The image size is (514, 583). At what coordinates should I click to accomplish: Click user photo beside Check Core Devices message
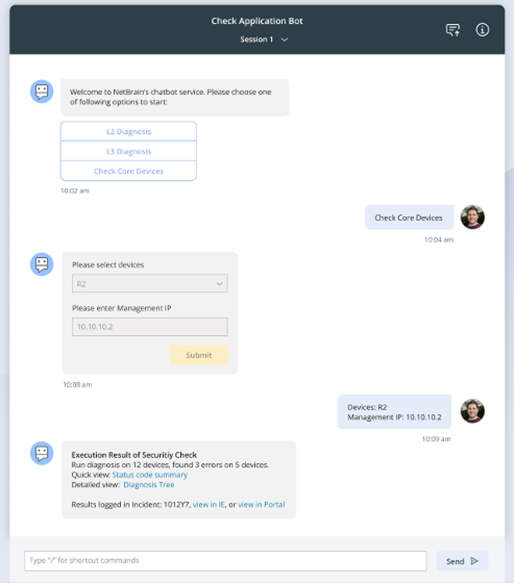pos(472,217)
